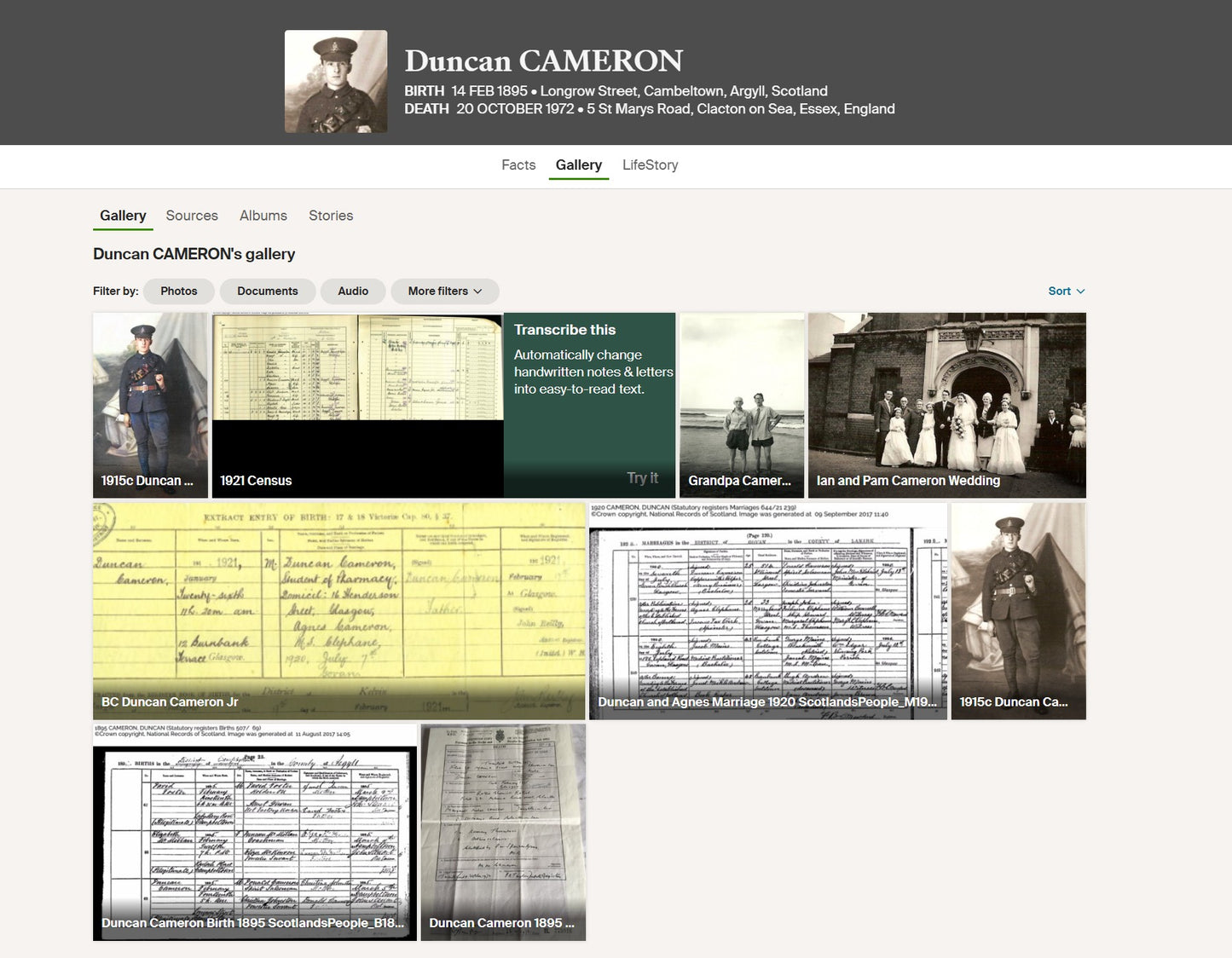Open the Sort dropdown menu
1232x958 pixels.
pos(1067,291)
